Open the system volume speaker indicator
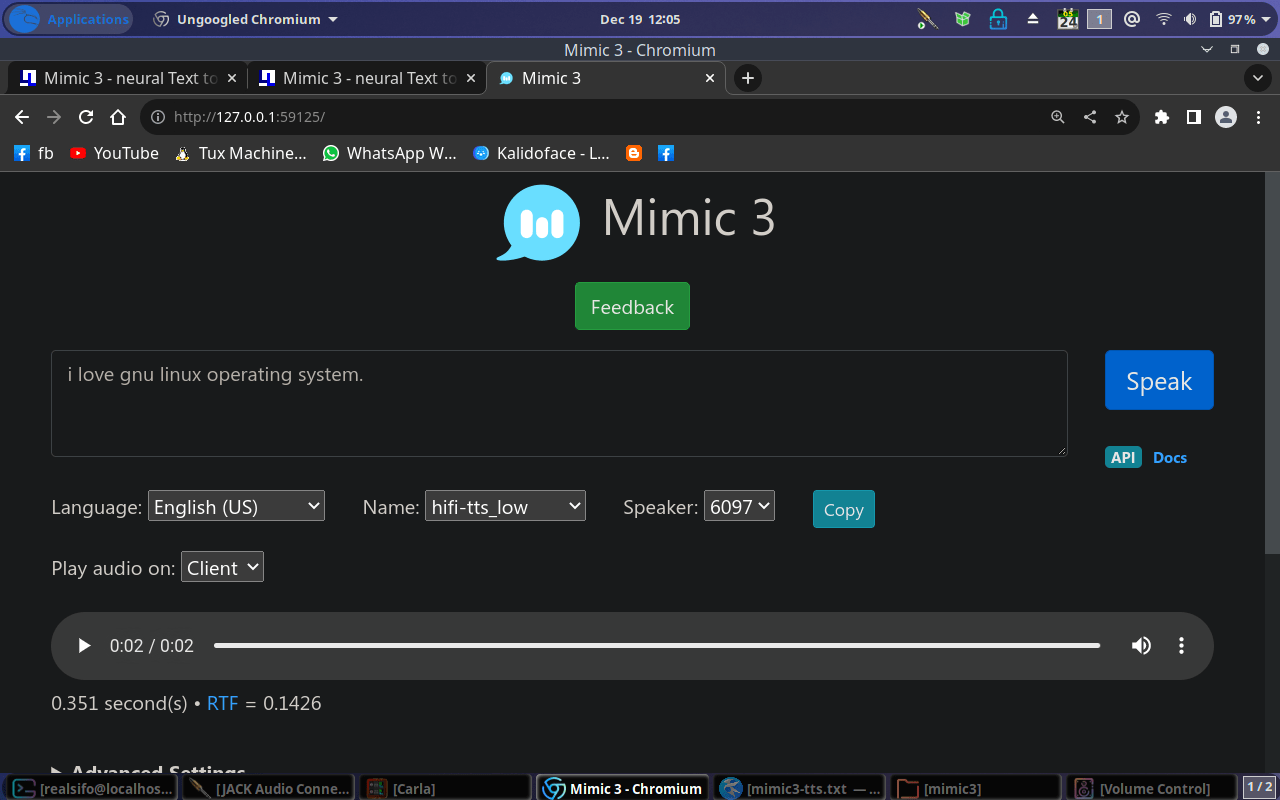This screenshot has width=1280, height=800. (1190, 19)
